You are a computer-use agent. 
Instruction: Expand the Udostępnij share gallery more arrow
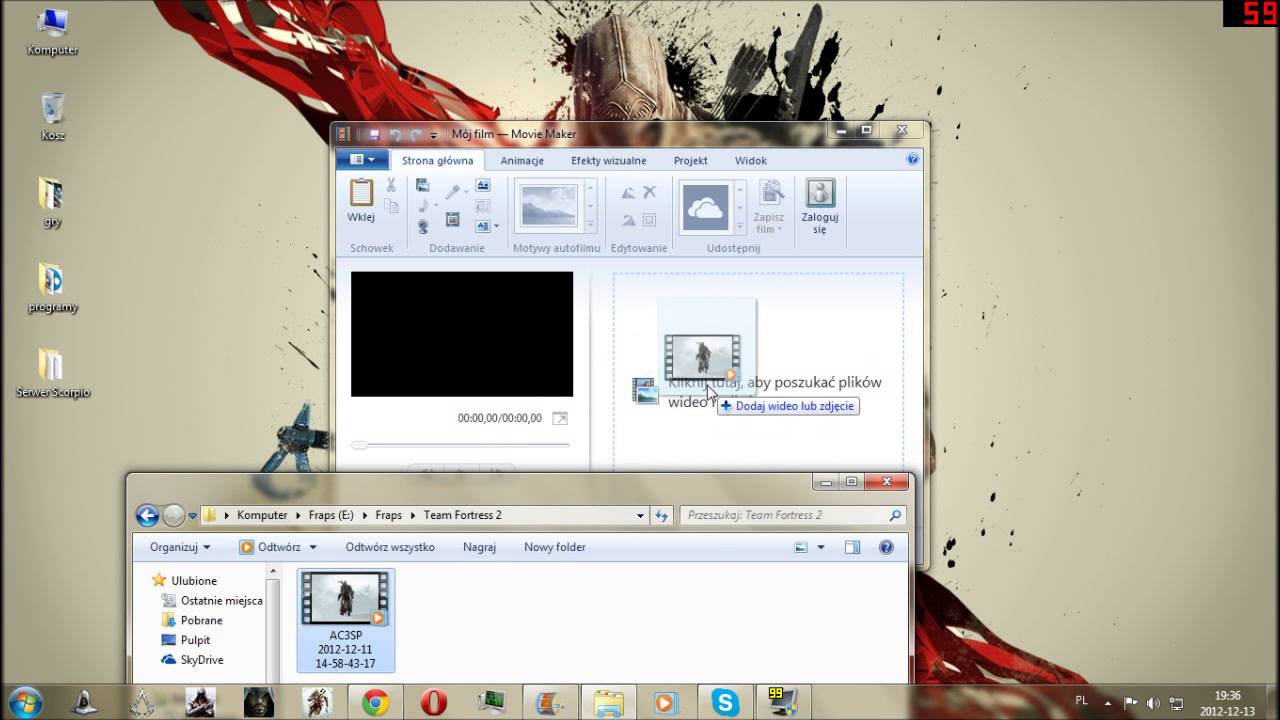[741, 225]
